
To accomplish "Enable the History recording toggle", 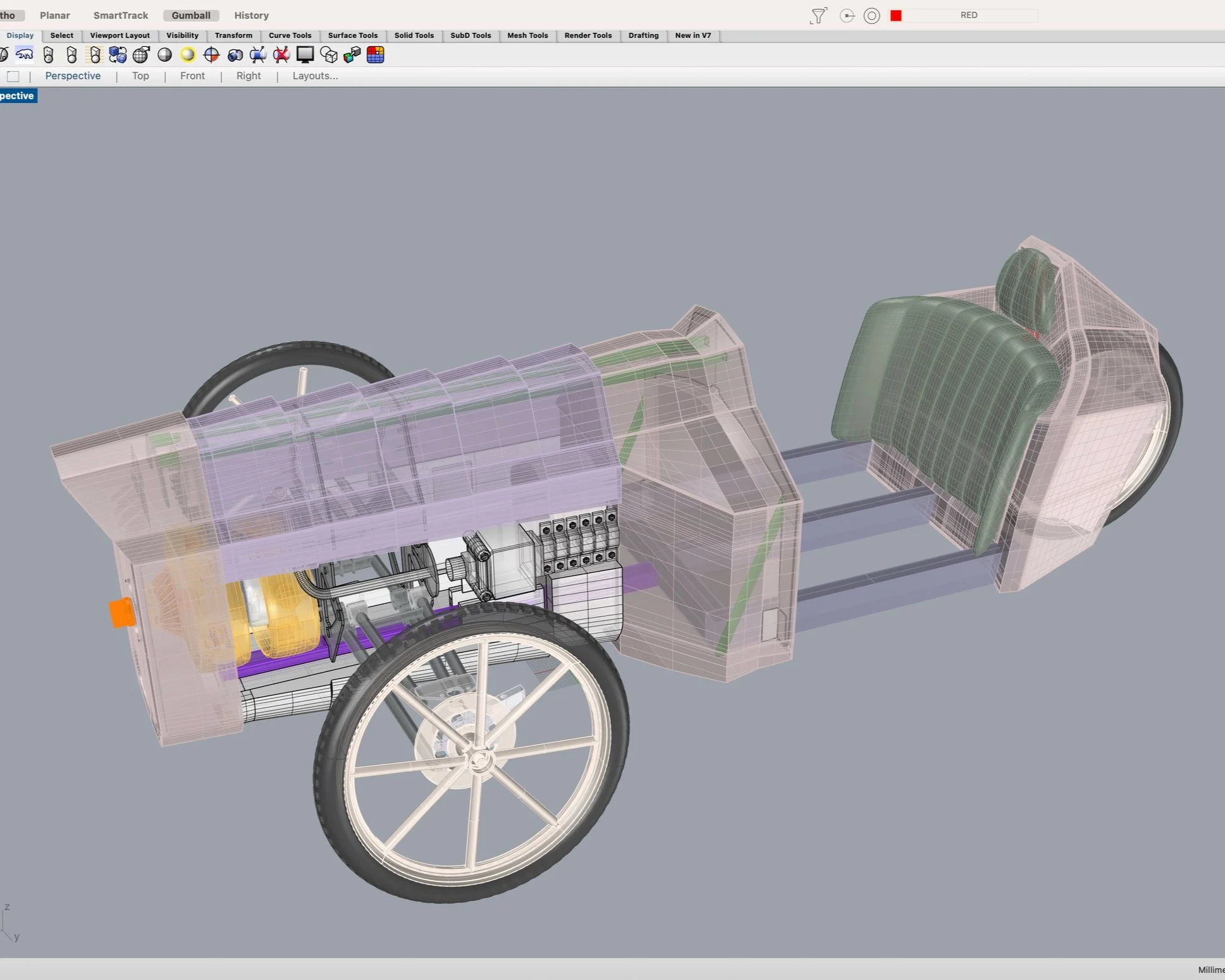I will coord(252,15).
